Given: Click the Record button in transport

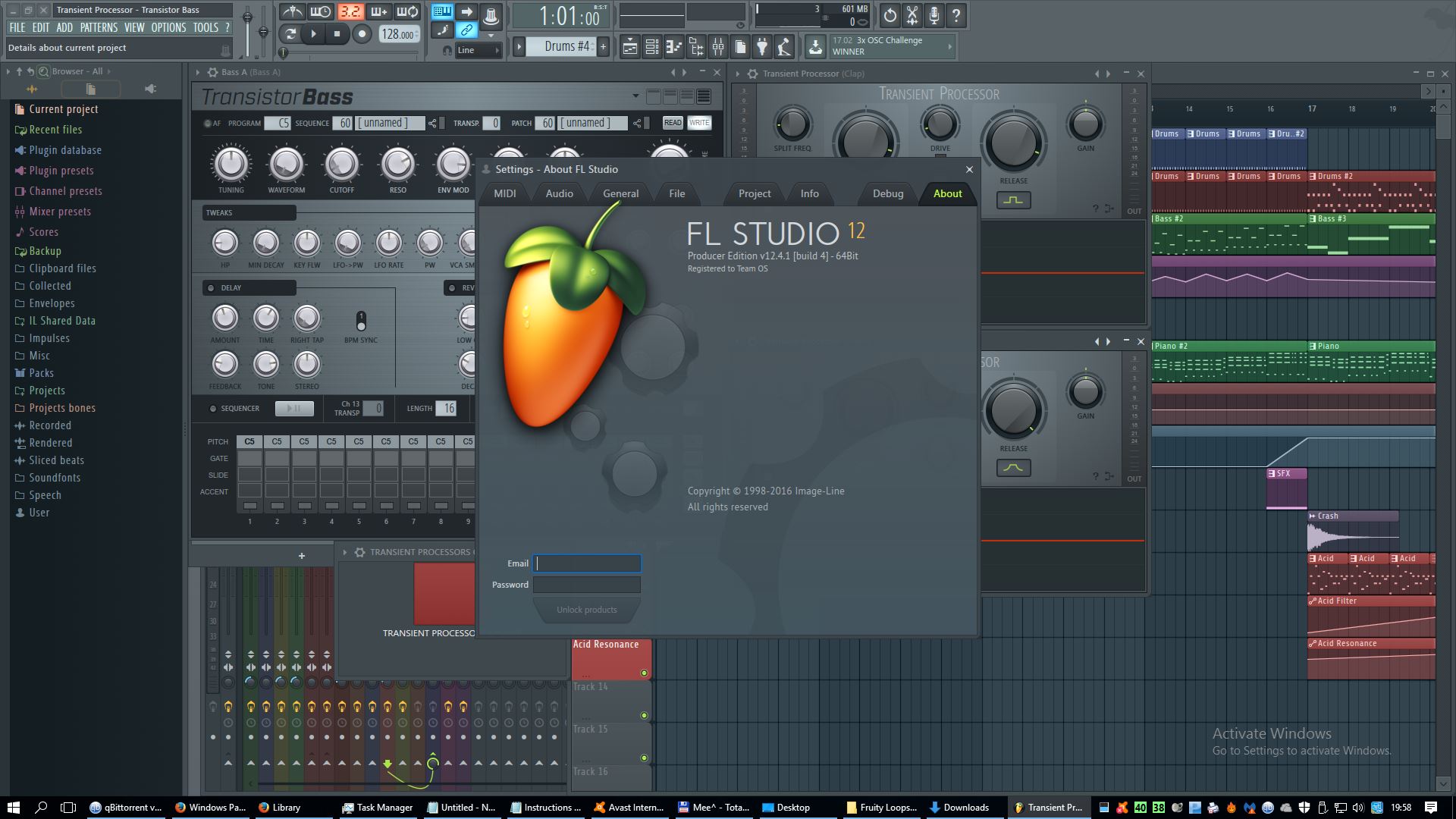Looking at the screenshot, I should (362, 33).
